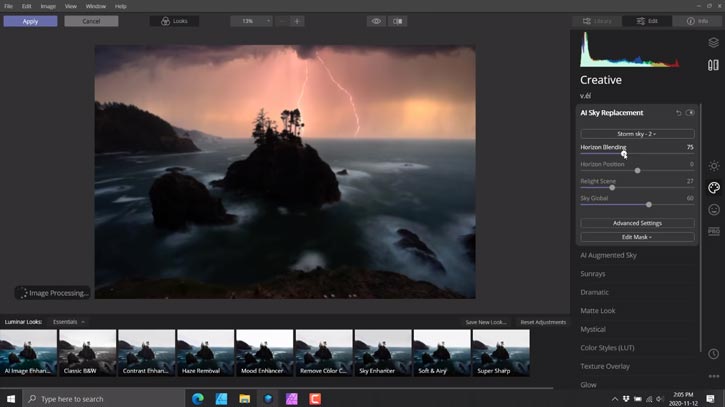725x407 pixels.
Task: Apply the Soft & Airy look
Action: pyautogui.click(x=442, y=352)
